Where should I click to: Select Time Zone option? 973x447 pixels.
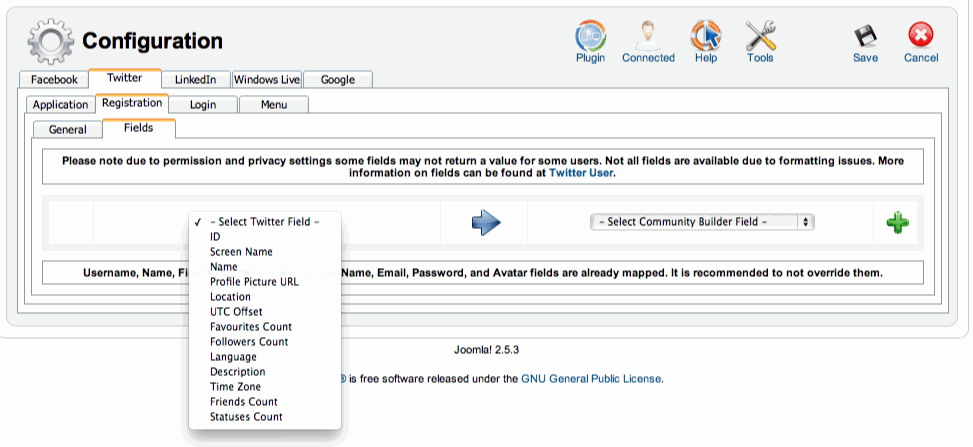coord(265,386)
